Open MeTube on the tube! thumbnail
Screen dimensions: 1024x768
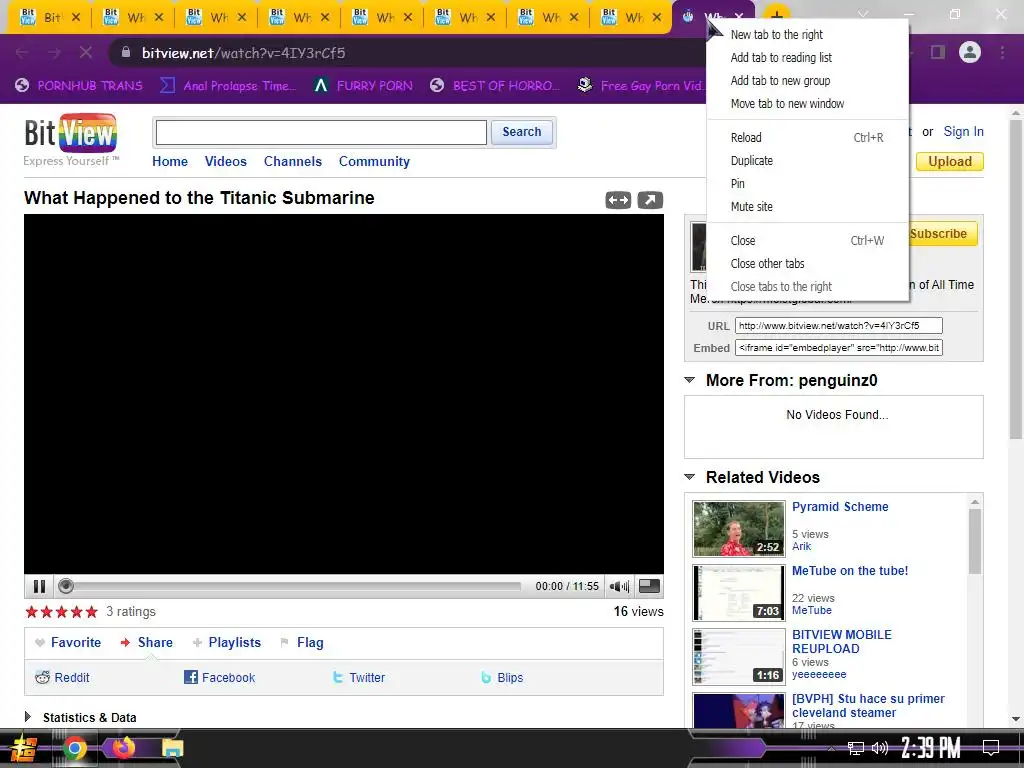[739, 592]
